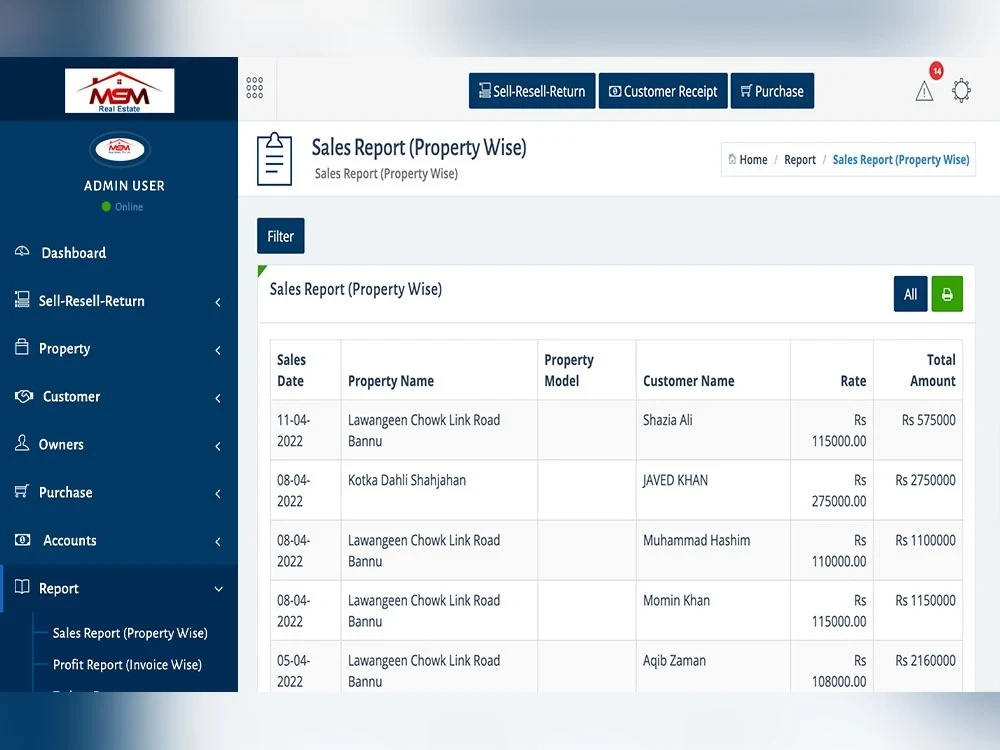Click the Online status indicator

(x=122, y=207)
